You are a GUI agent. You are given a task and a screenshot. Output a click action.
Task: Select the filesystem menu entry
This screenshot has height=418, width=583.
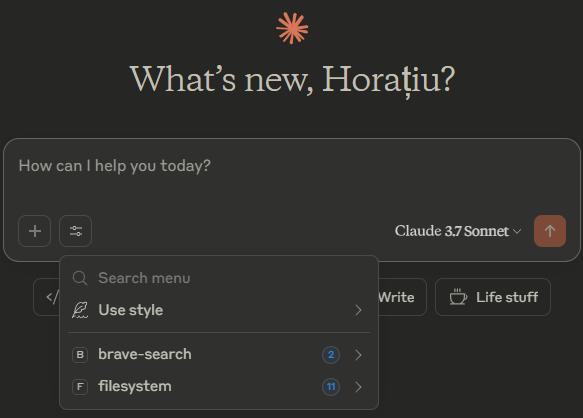coord(219,387)
